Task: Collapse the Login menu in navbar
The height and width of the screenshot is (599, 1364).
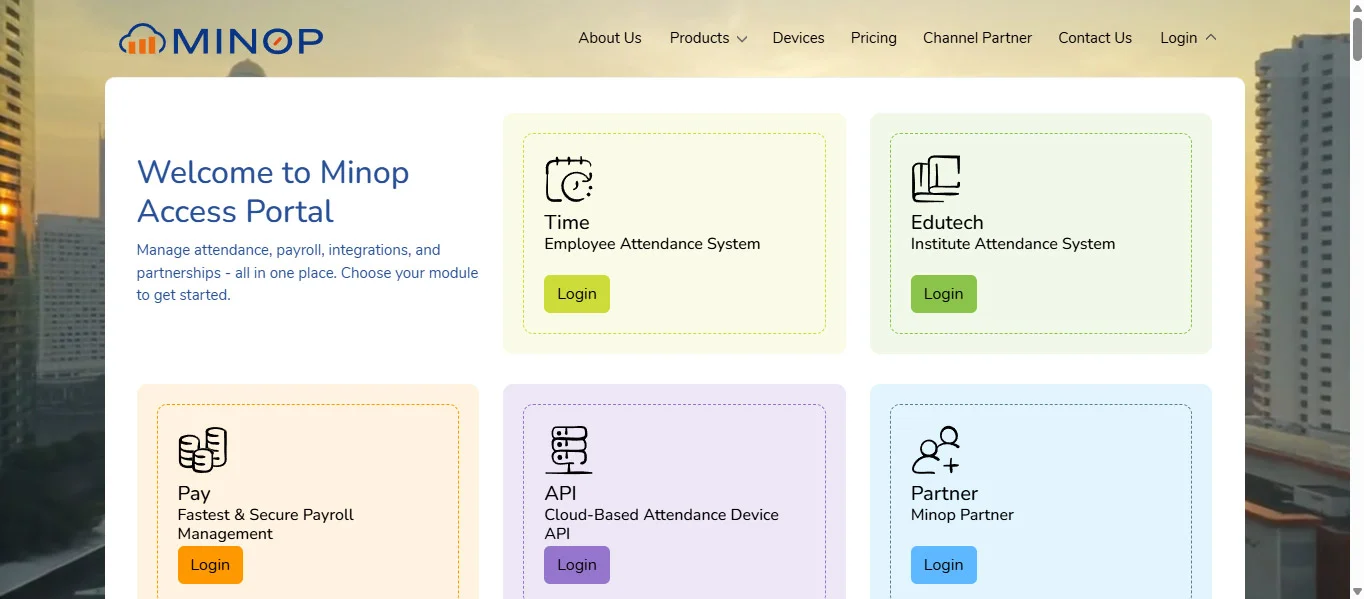Action: point(1188,38)
